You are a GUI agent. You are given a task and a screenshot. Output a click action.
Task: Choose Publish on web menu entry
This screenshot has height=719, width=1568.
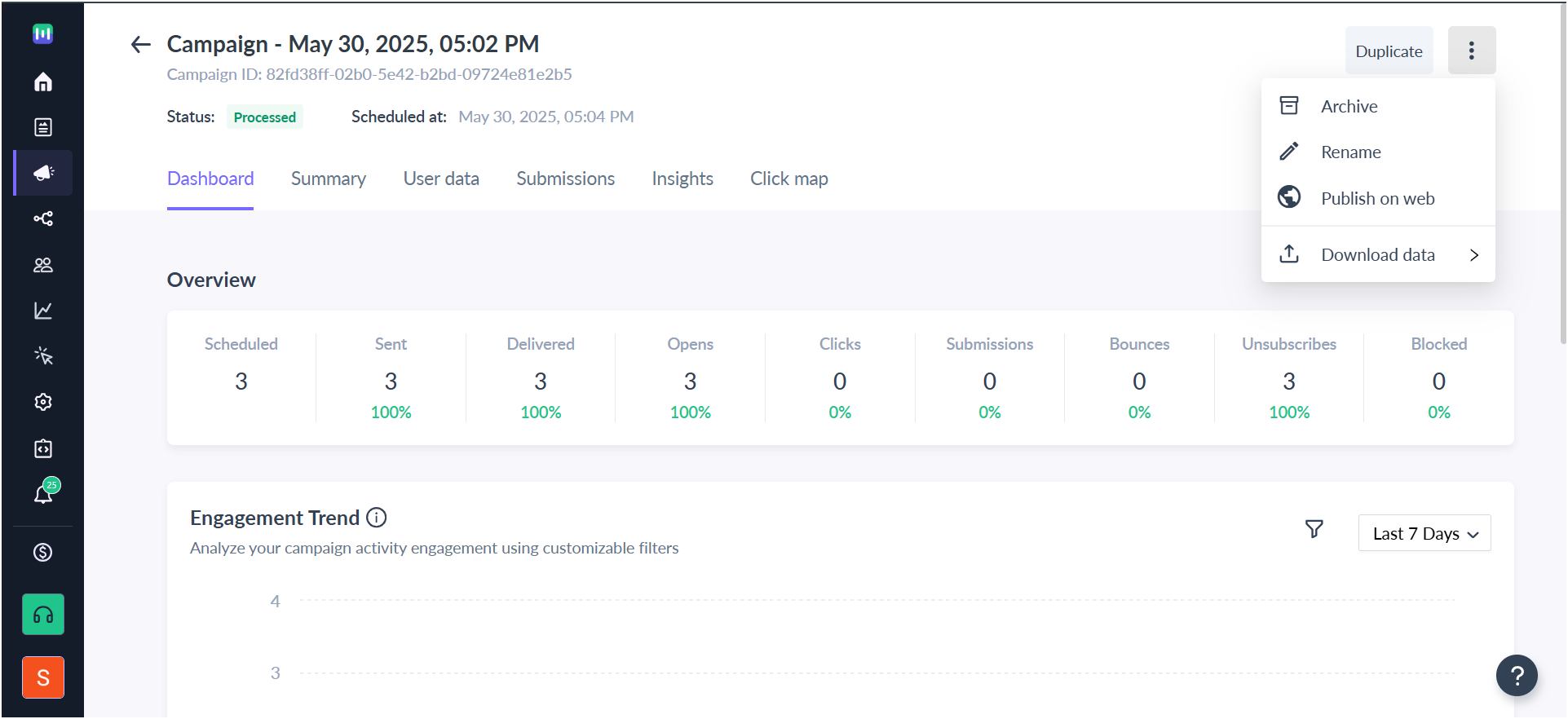tap(1378, 198)
